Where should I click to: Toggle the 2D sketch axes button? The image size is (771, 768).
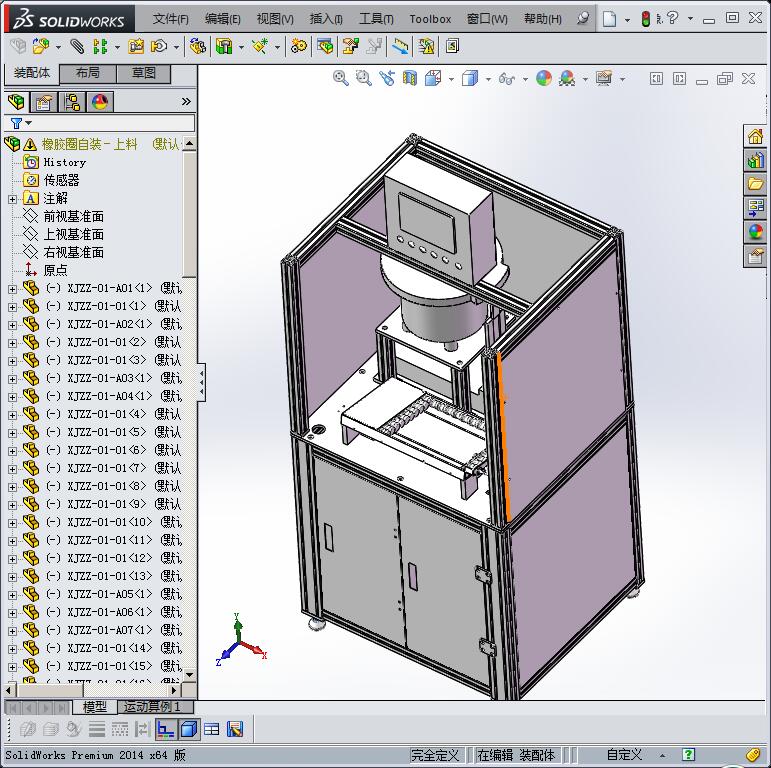(x=165, y=729)
